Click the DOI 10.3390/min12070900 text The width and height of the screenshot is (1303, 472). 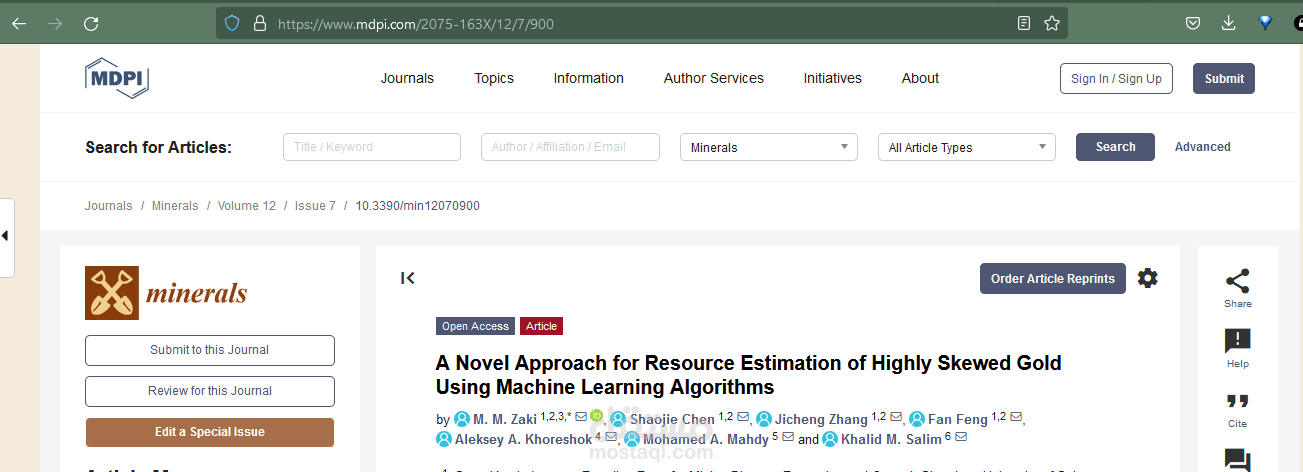tap(418, 206)
